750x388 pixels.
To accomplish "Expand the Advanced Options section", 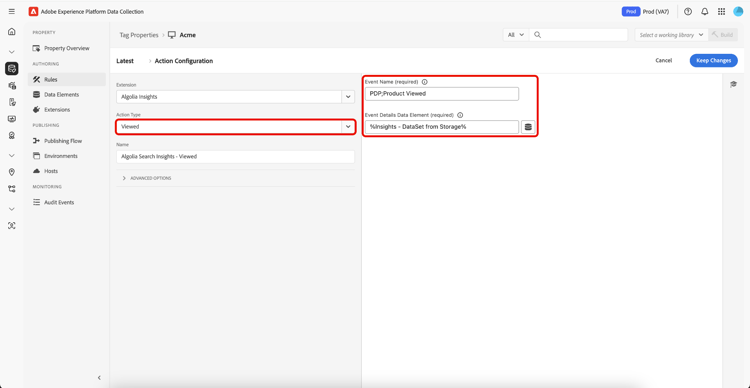I will (147, 178).
